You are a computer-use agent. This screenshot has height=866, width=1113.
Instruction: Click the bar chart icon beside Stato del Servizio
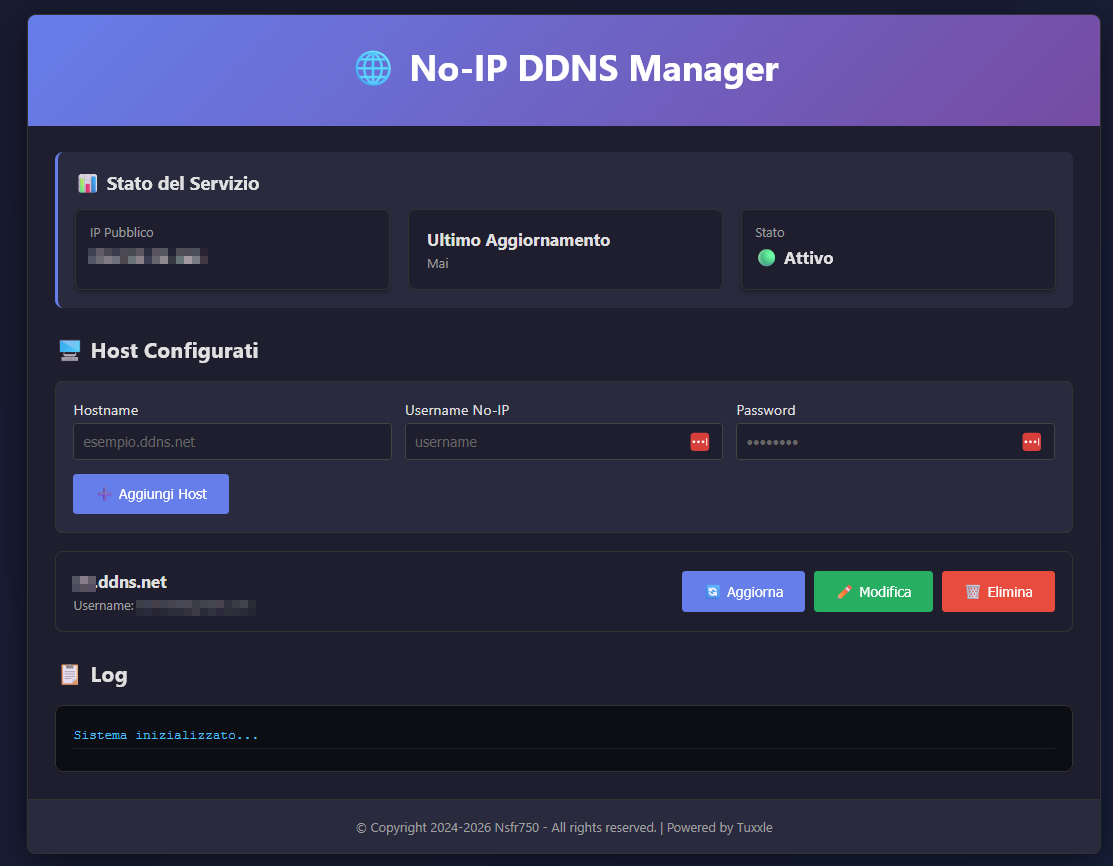(87, 183)
